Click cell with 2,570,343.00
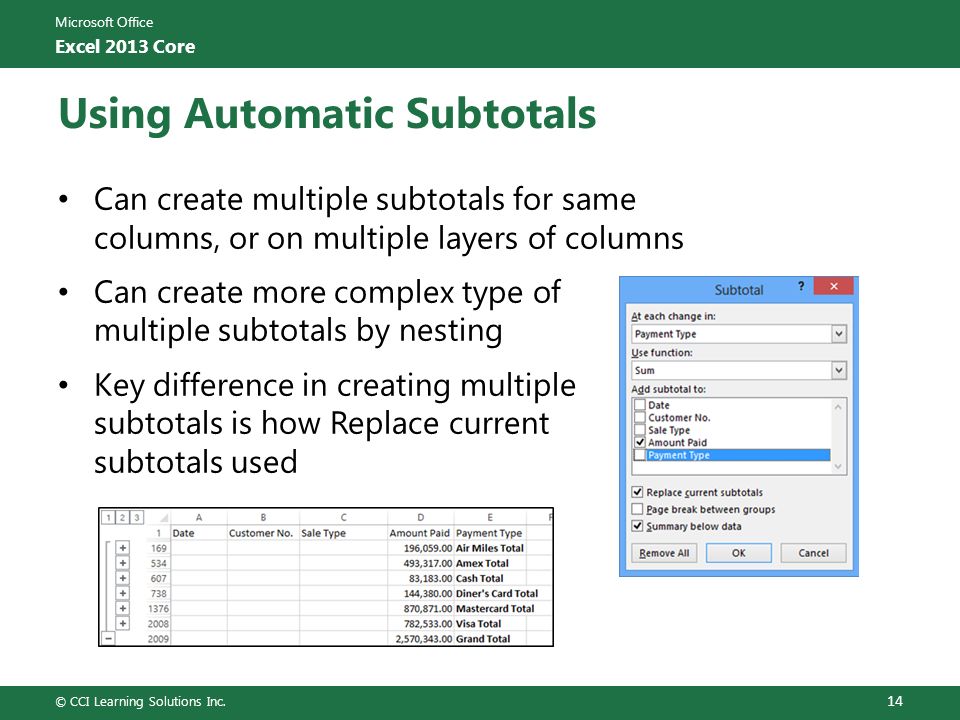Screen dimensions: 960x720 (x=421, y=639)
